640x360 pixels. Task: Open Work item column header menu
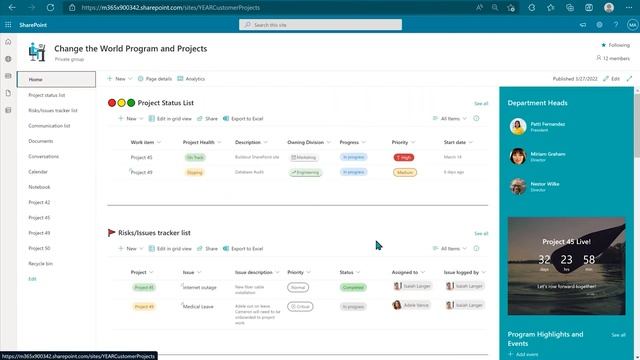coord(146,142)
